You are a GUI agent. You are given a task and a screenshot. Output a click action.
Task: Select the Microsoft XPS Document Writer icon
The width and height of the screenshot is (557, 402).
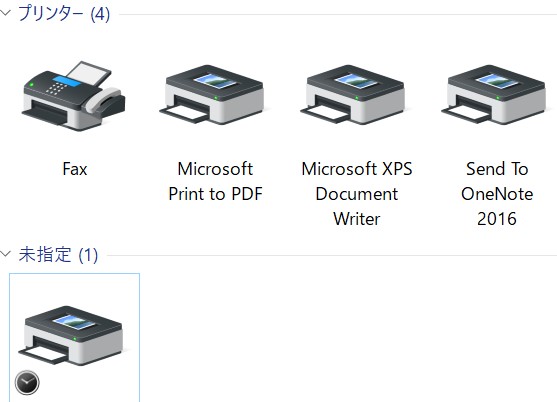[353, 94]
